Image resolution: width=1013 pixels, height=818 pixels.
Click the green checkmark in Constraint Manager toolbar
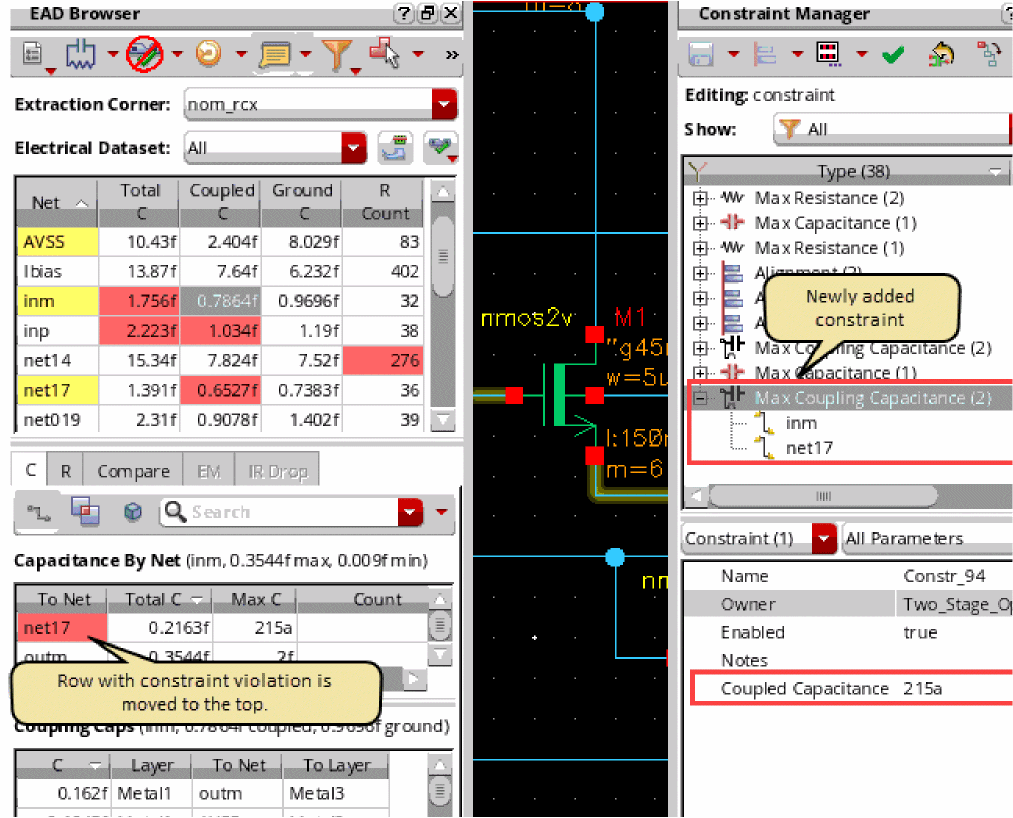(893, 55)
